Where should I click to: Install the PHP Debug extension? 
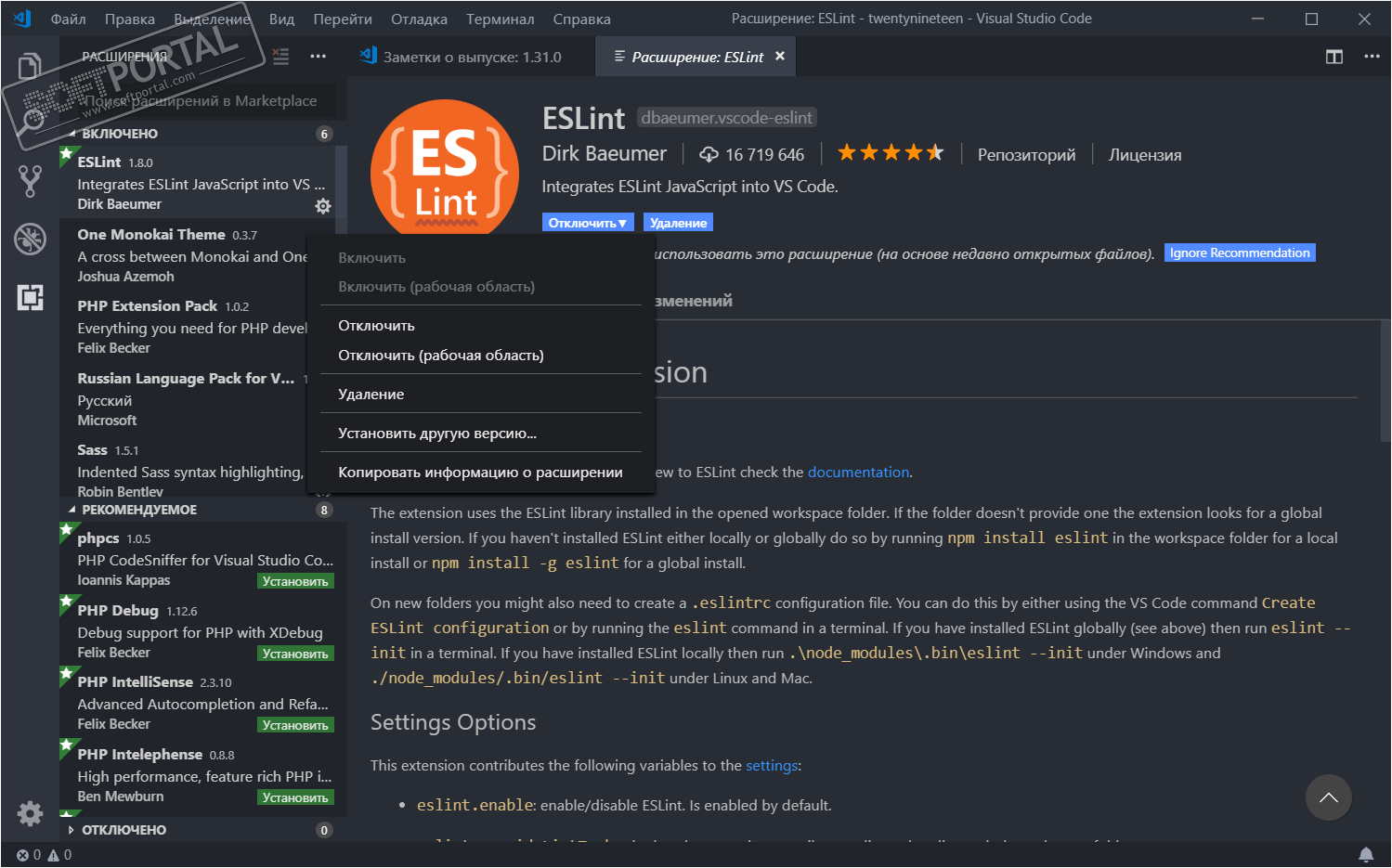[x=294, y=654]
